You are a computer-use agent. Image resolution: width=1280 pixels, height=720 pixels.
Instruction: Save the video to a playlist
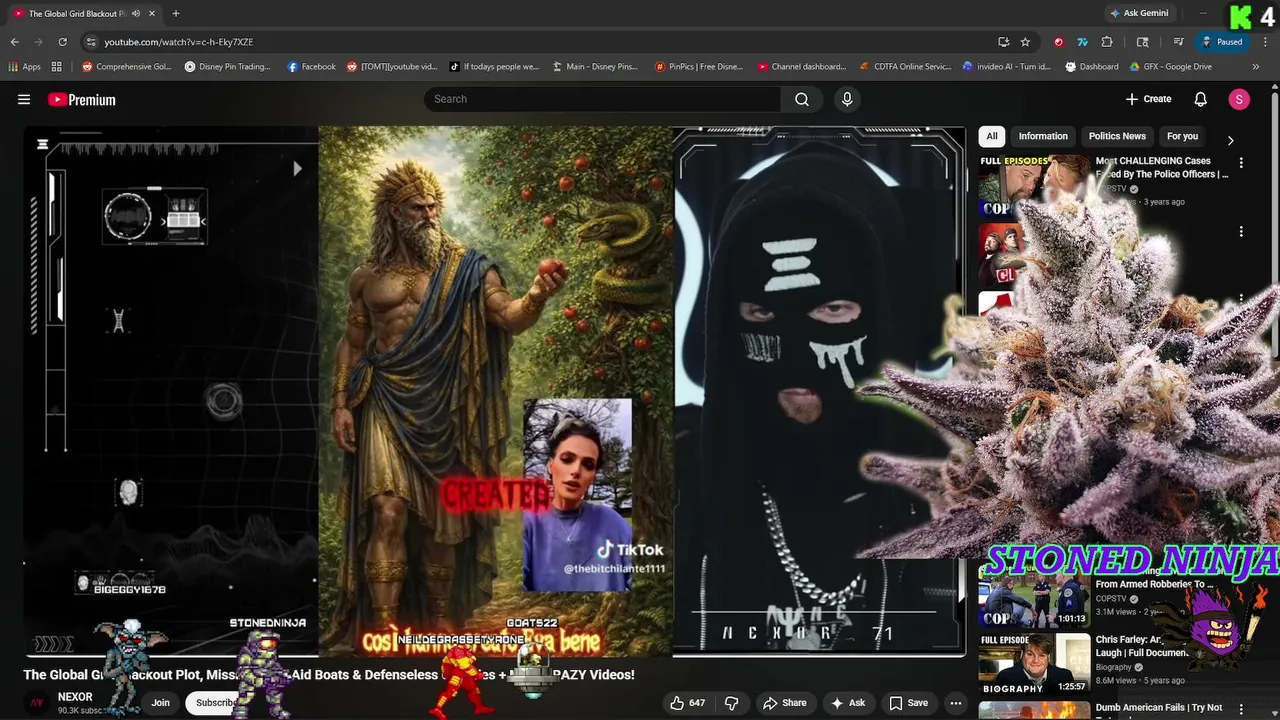coord(909,703)
